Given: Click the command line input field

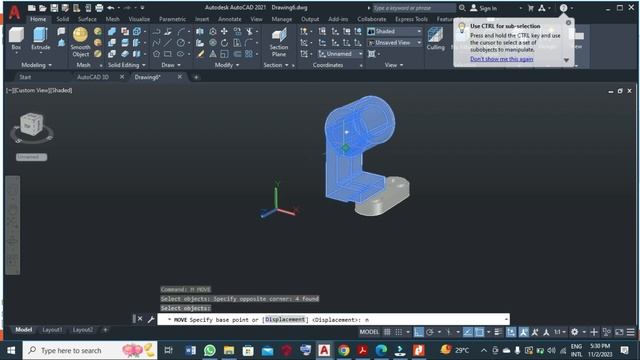Looking at the screenshot, I should pyautogui.click(x=333, y=320).
